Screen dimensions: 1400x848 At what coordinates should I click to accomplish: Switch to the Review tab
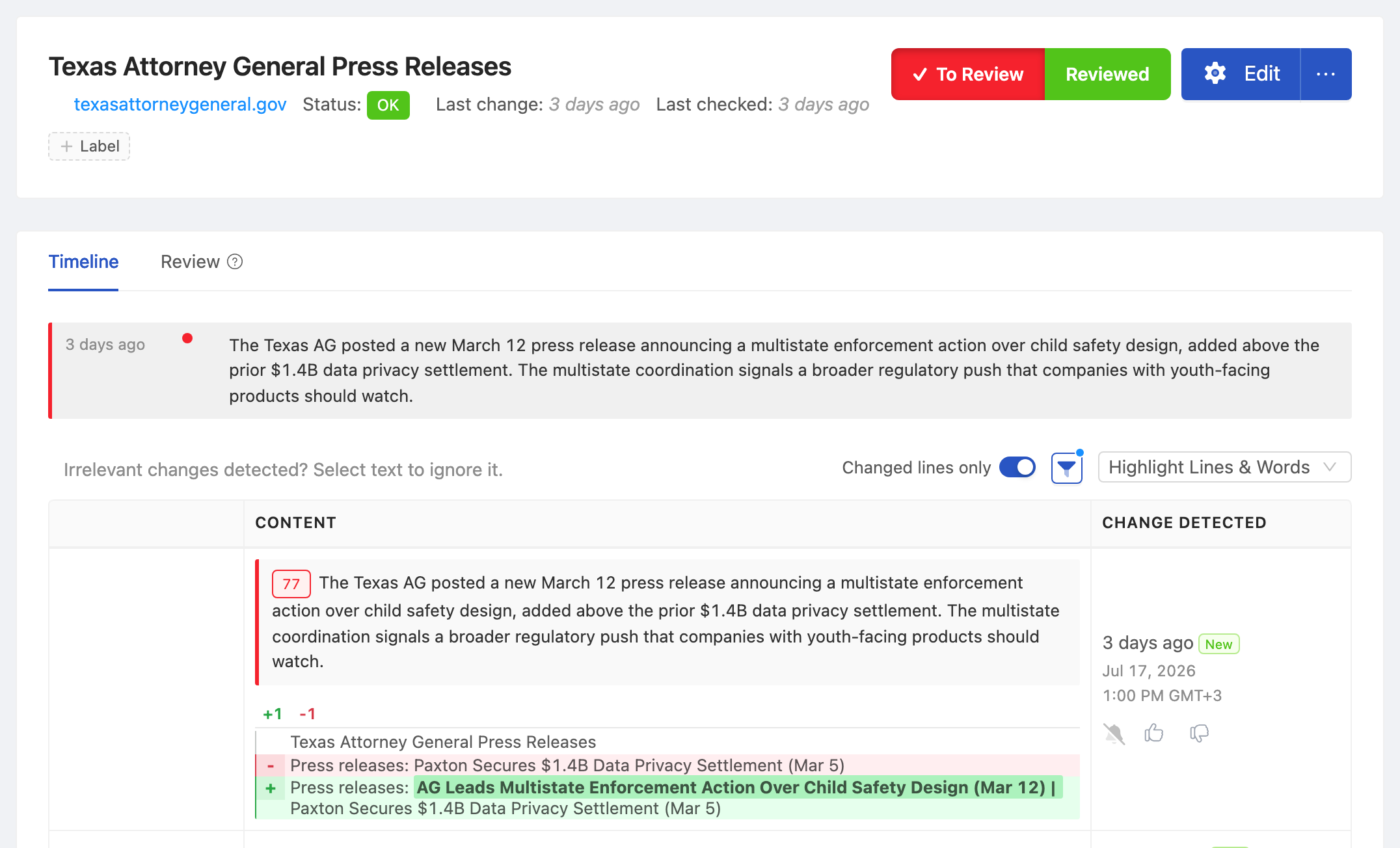(x=190, y=261)
